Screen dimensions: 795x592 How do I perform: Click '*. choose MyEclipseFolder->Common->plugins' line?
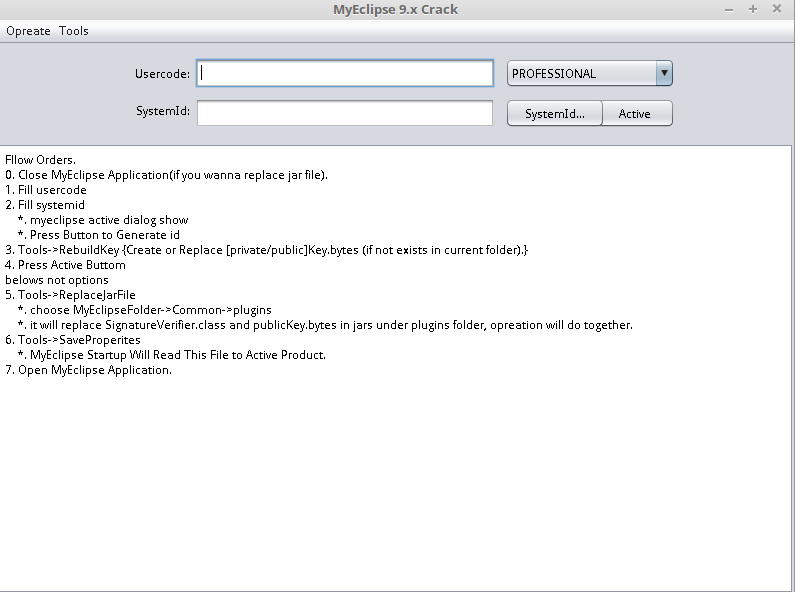click(x=145, y=310)
